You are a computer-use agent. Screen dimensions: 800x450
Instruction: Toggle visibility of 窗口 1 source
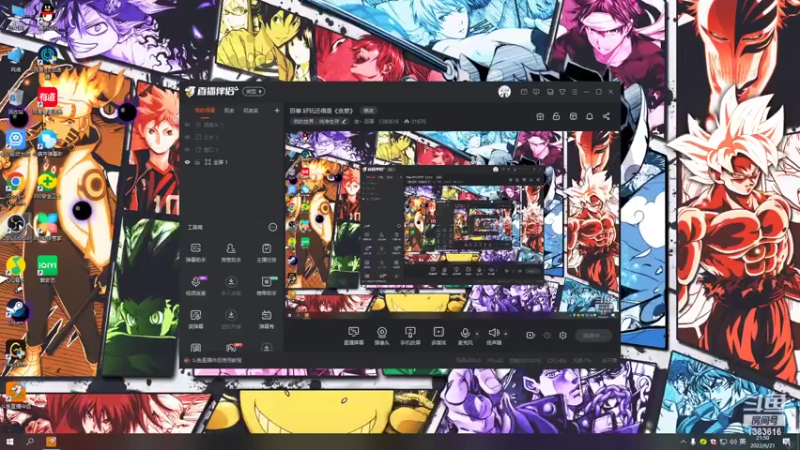pos(187,149)
